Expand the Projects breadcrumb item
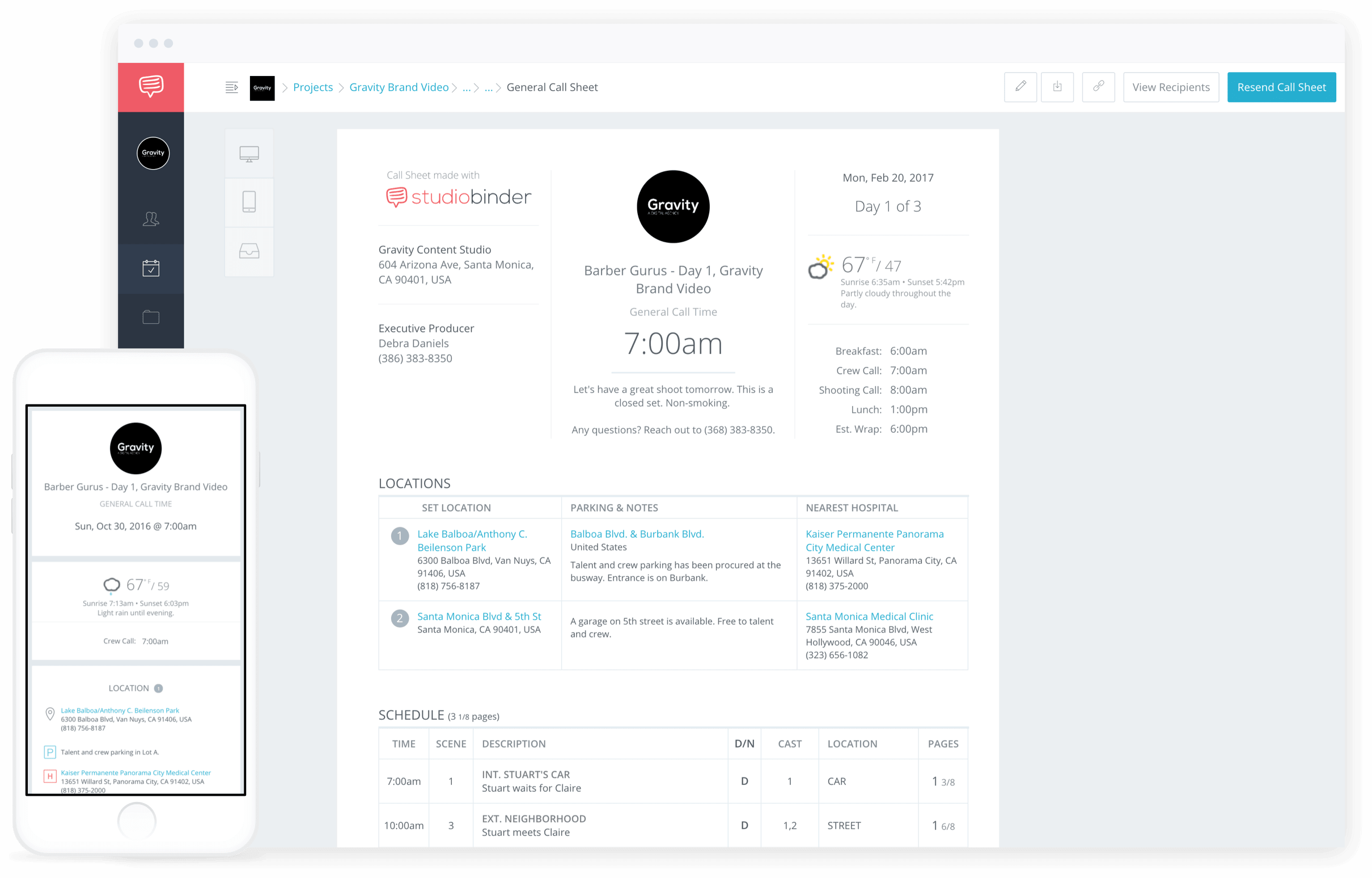1372x878 pixels. pos(314,87)
